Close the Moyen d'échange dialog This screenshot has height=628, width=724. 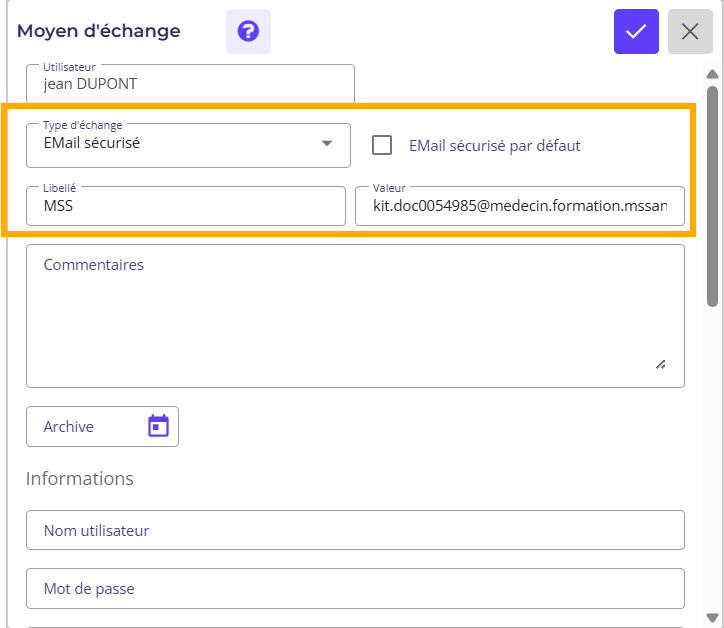[690, 31]
